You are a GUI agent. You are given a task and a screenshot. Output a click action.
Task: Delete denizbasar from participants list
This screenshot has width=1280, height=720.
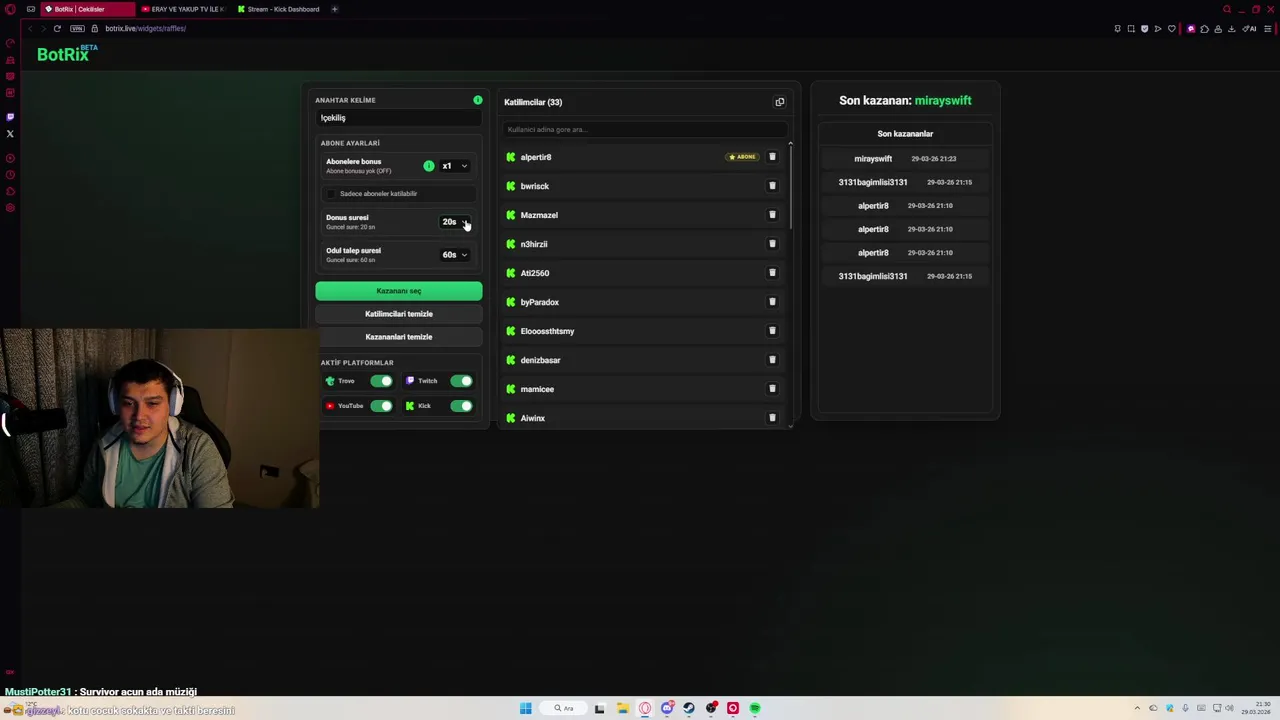coord(772,360)
